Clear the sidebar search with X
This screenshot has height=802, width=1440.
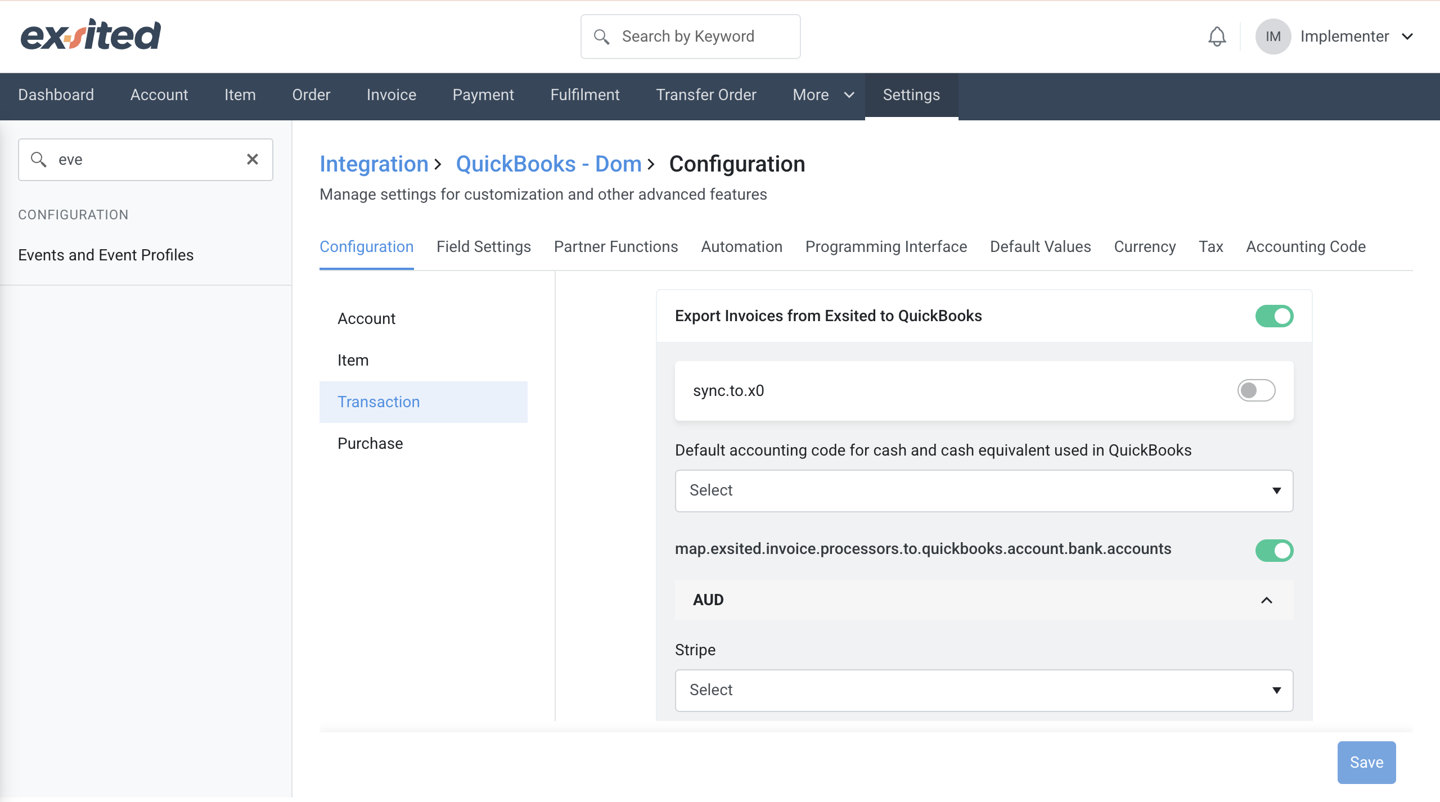[x=252, y=159]
